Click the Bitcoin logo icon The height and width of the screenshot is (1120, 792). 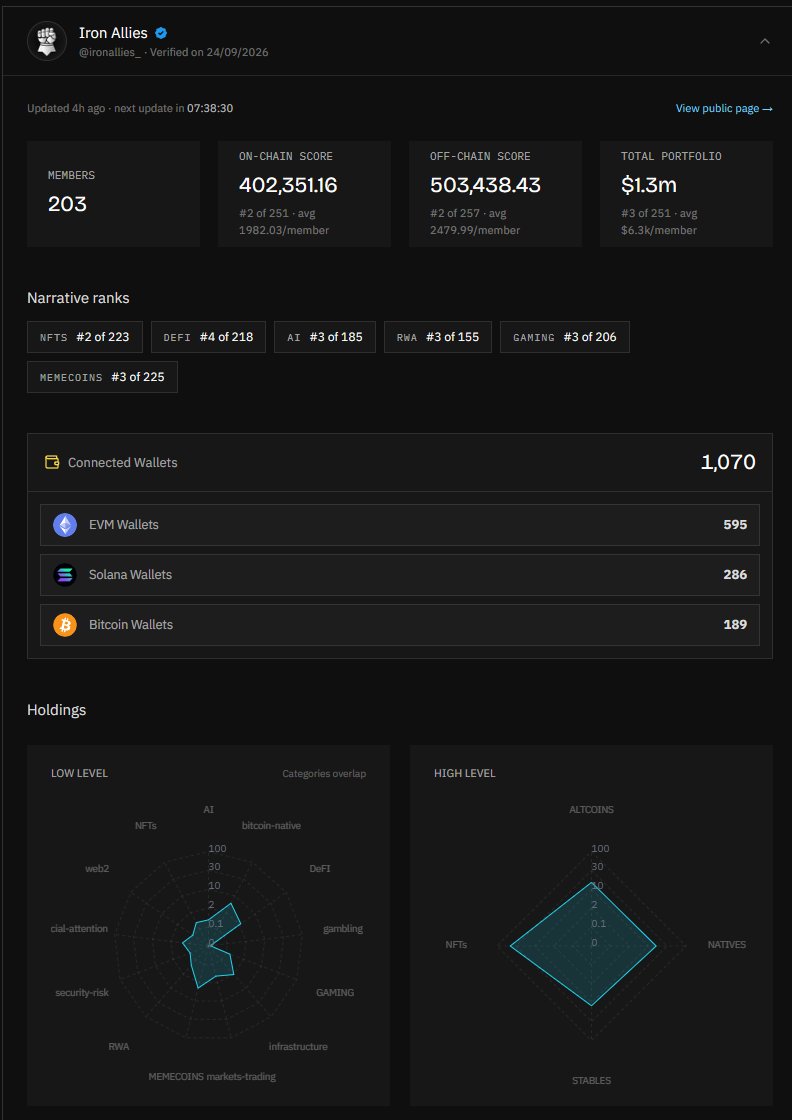65,625
